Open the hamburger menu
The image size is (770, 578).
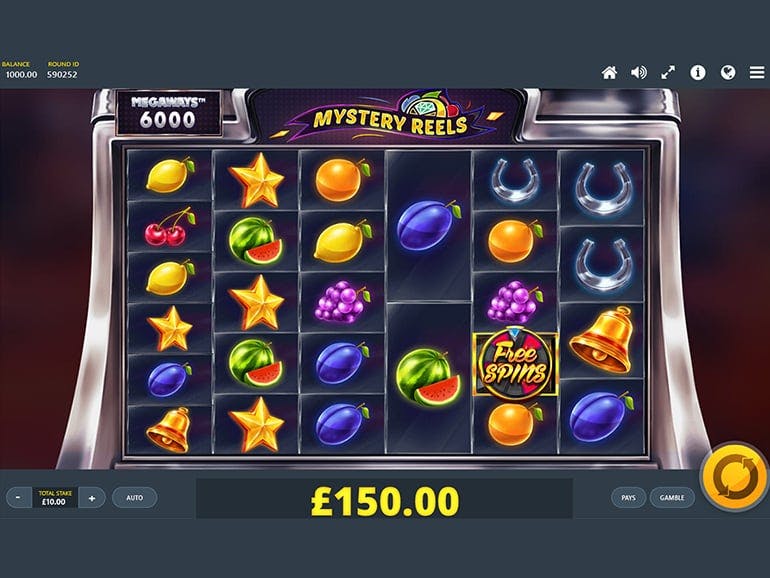(757, 73)
